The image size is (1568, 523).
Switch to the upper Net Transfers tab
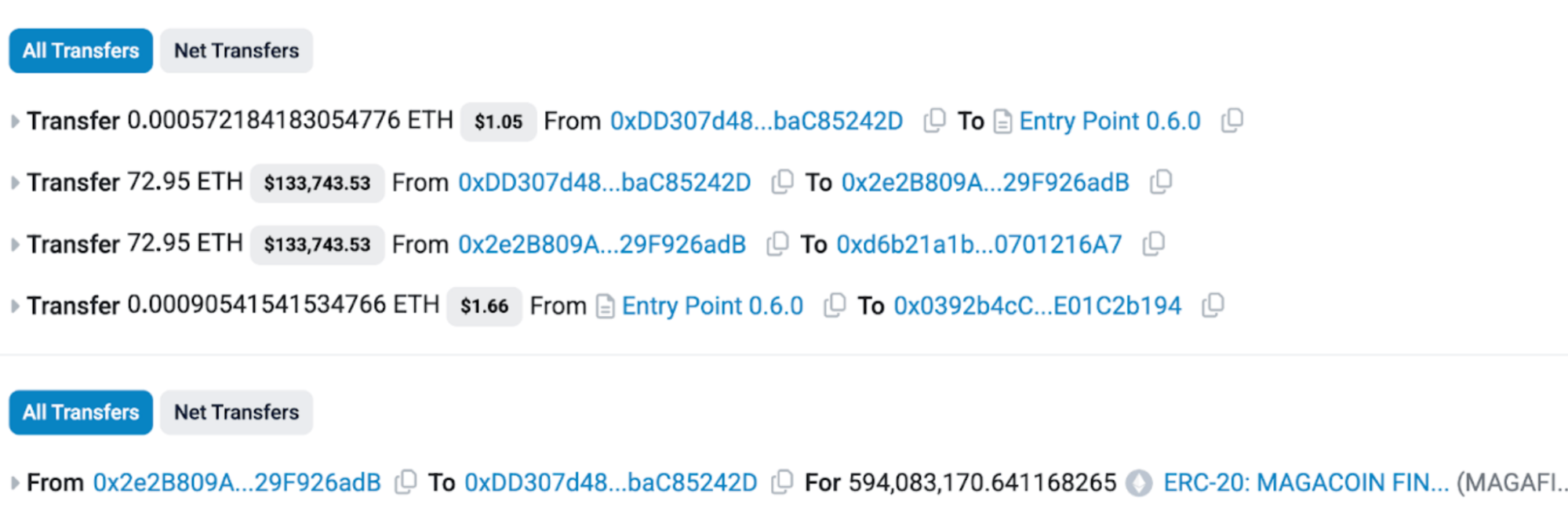click(x=236, y=51)
